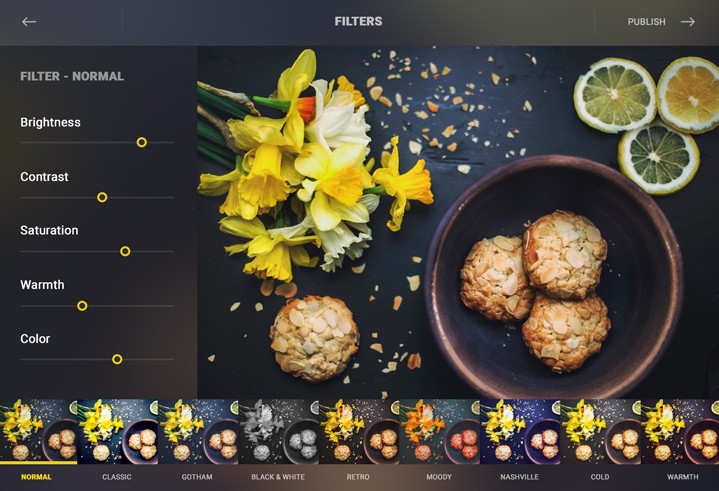The width and height of the screenshot is (719, 491).
Task: Click the Brightness slider handle
Action: tap(142, 143)
